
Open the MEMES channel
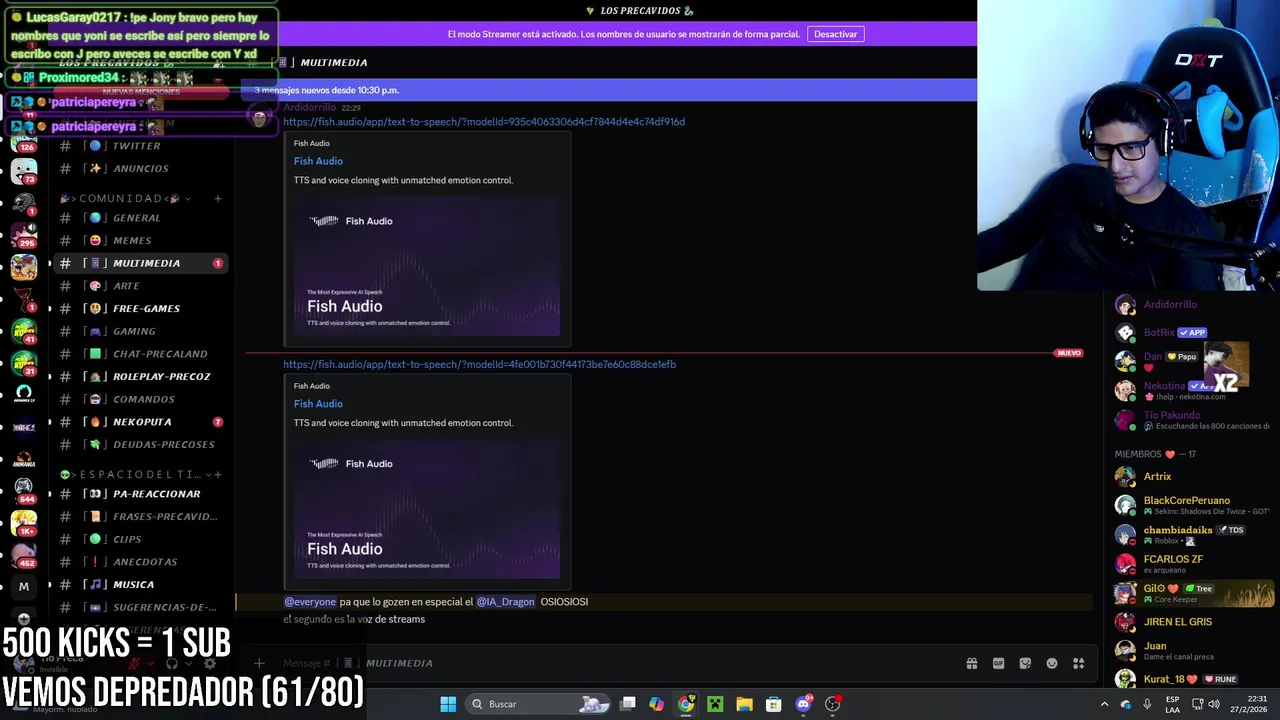140,240
